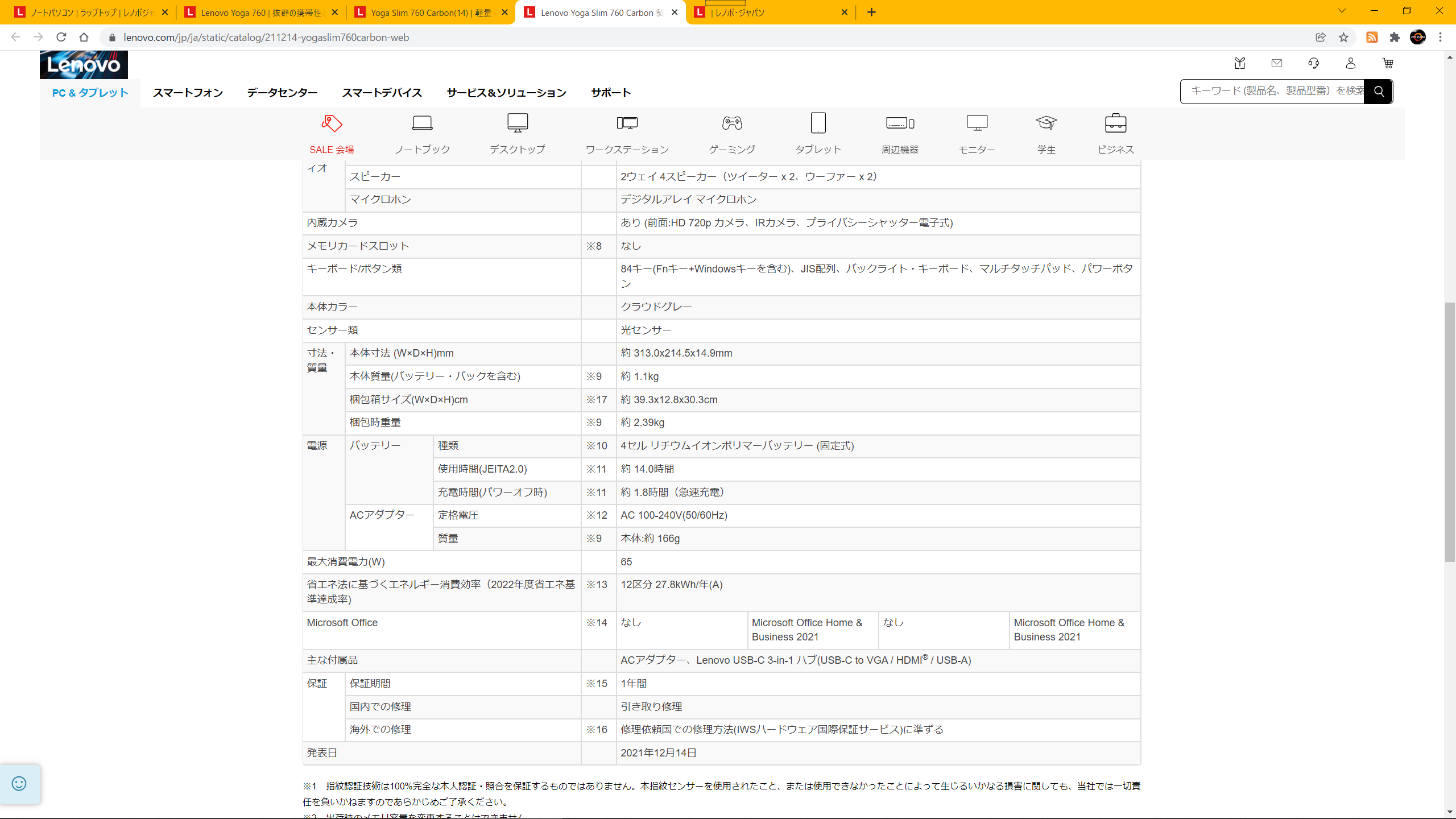Switch to the ノートパソコン browser tab
1456x819 pixels.
coord(91,13)
